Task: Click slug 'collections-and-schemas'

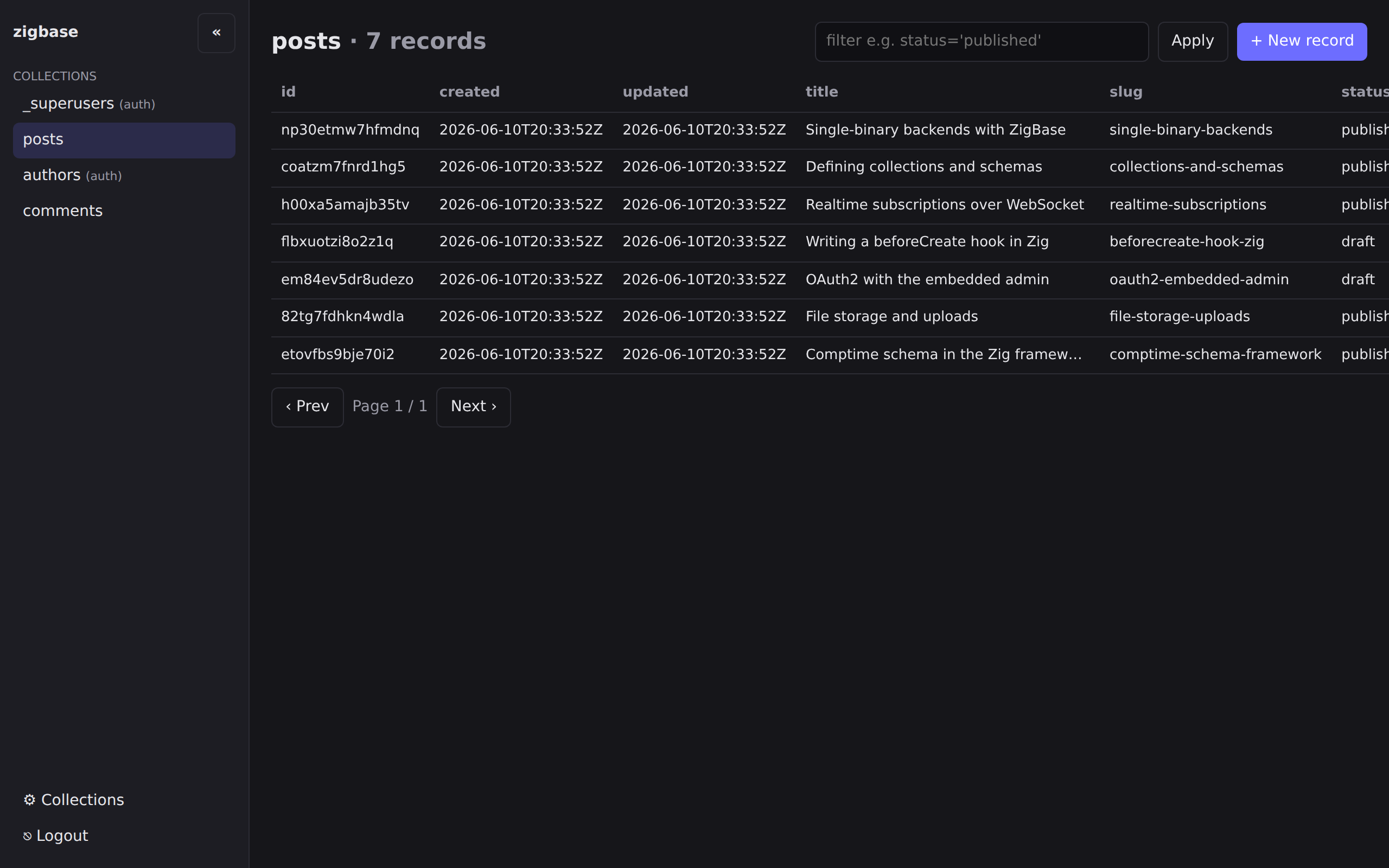Action: coord(1196,167)
